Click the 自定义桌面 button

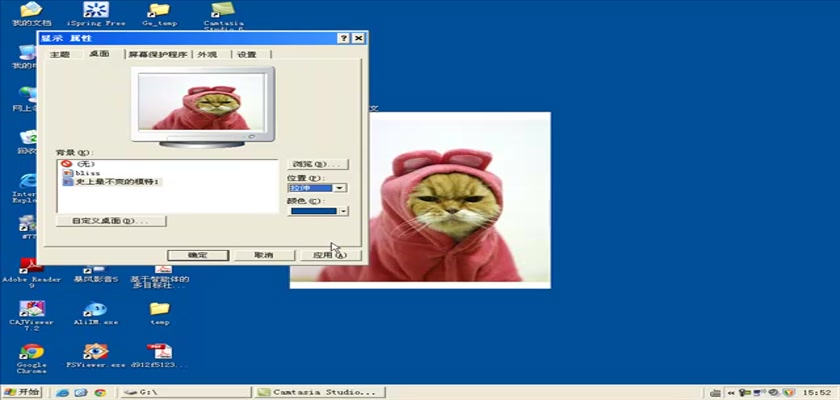(x=111, y=221)
